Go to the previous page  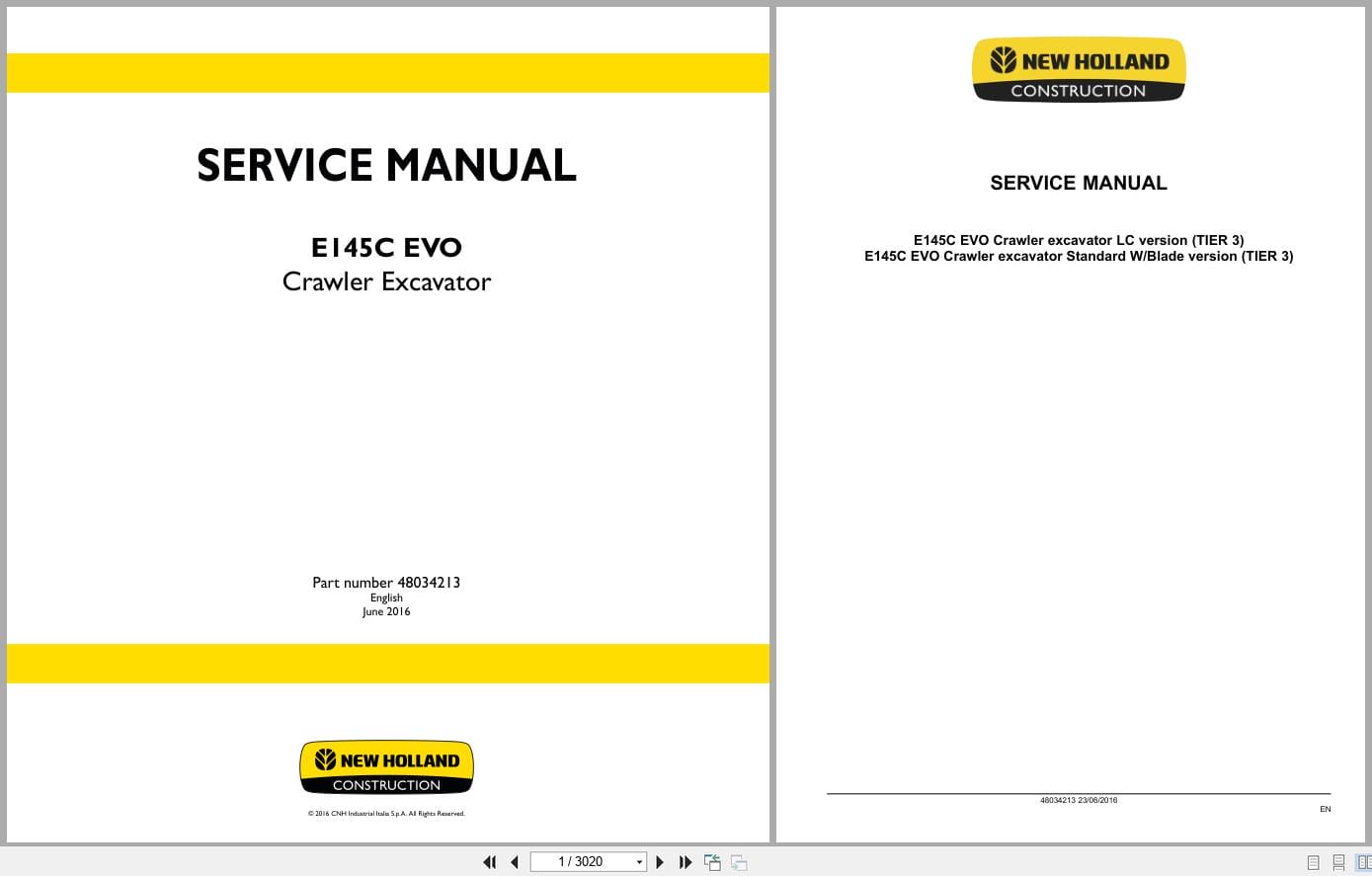point(515,862)
